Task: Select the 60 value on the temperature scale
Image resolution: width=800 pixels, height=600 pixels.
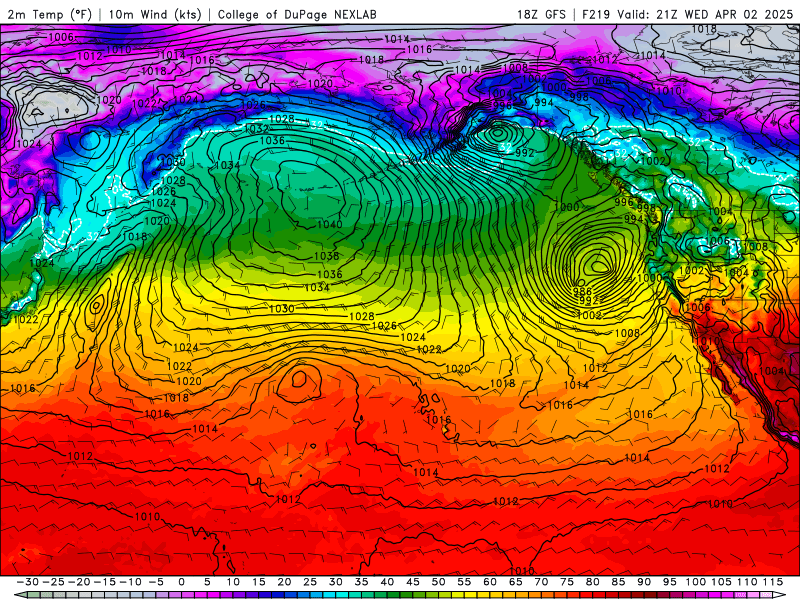Action: point(490,582)
